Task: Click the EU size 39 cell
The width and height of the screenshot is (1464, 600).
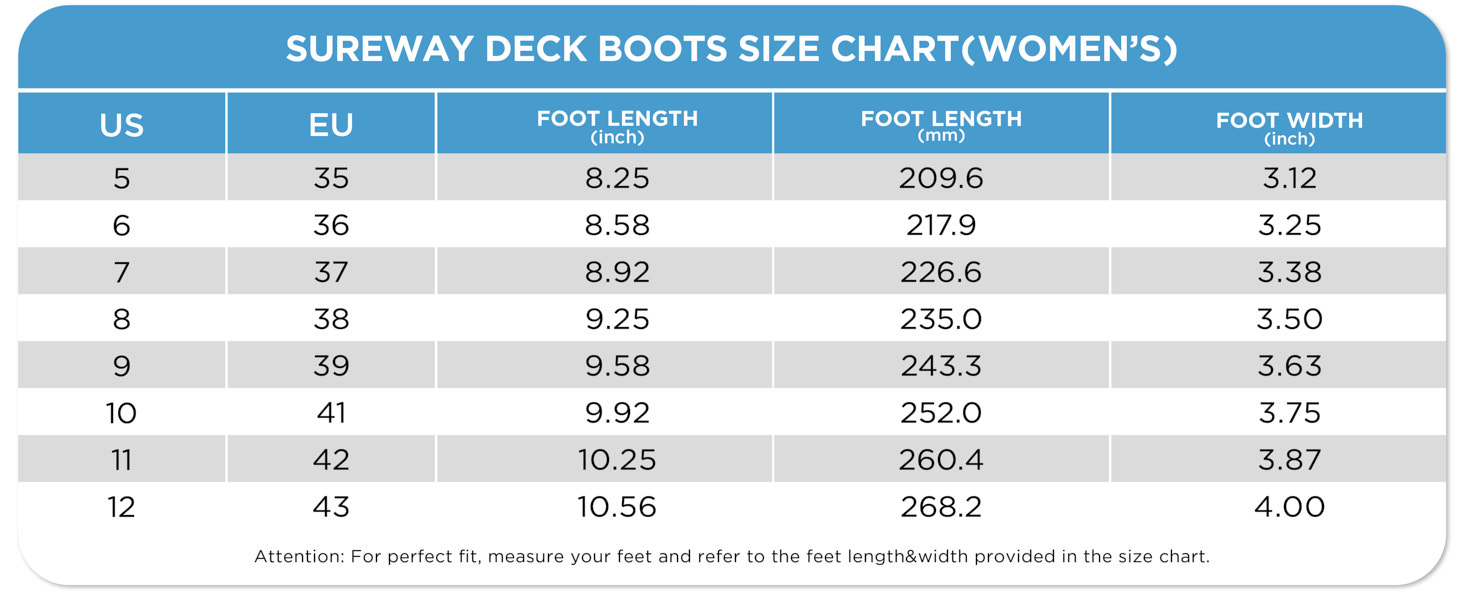Action: pos(331,366)
